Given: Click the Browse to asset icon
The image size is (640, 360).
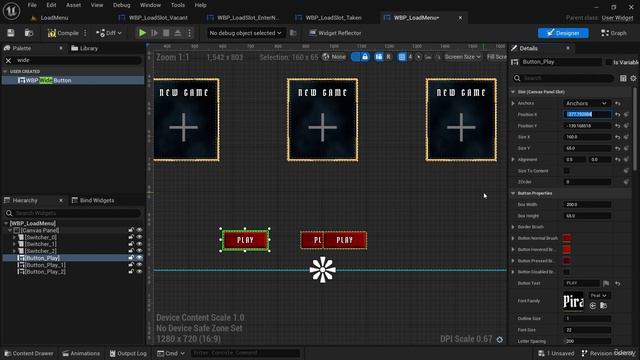Looking at the screenshot, I should coord(29,33).
